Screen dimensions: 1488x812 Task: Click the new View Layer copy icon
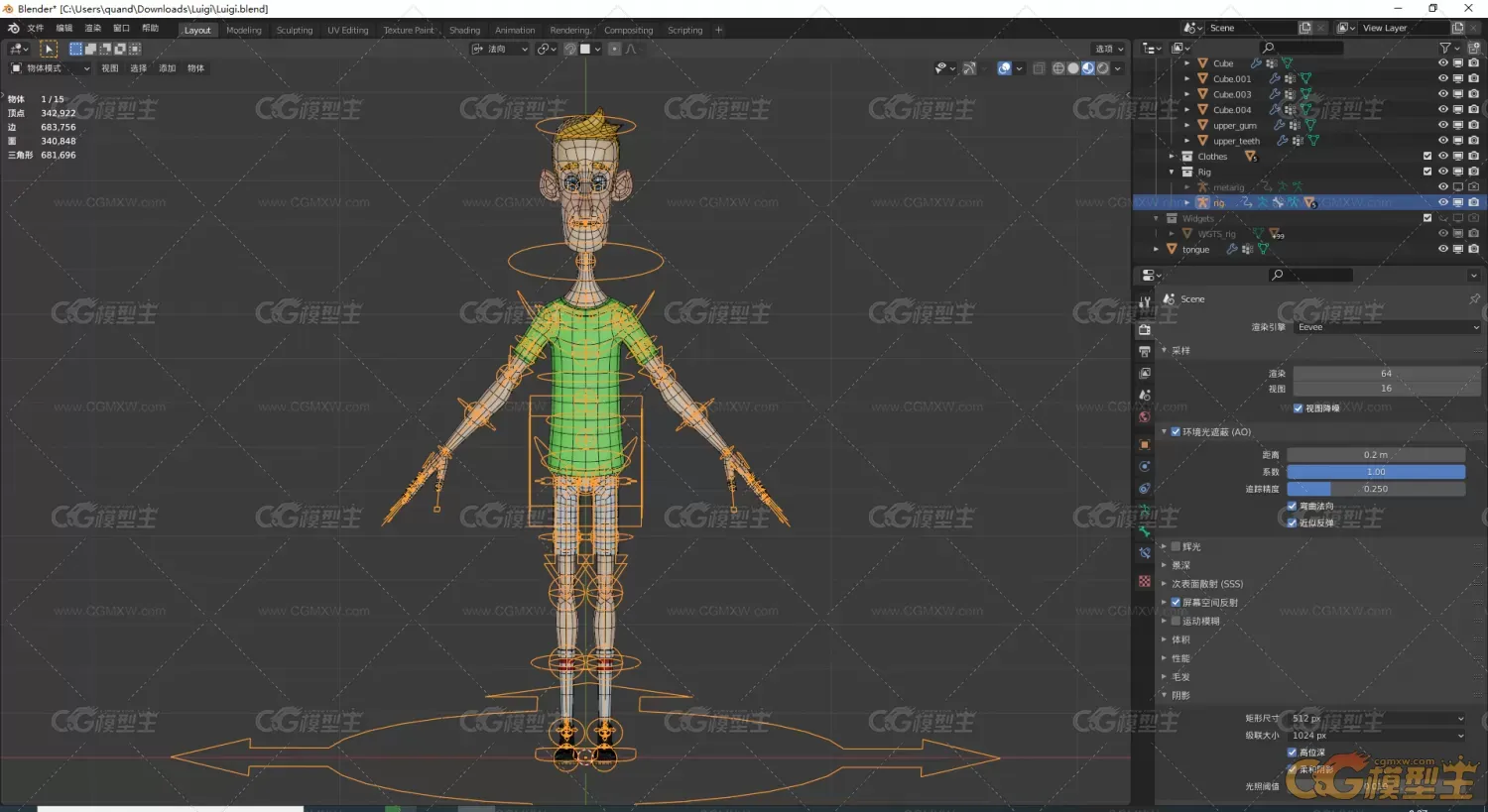[1458, 28]
